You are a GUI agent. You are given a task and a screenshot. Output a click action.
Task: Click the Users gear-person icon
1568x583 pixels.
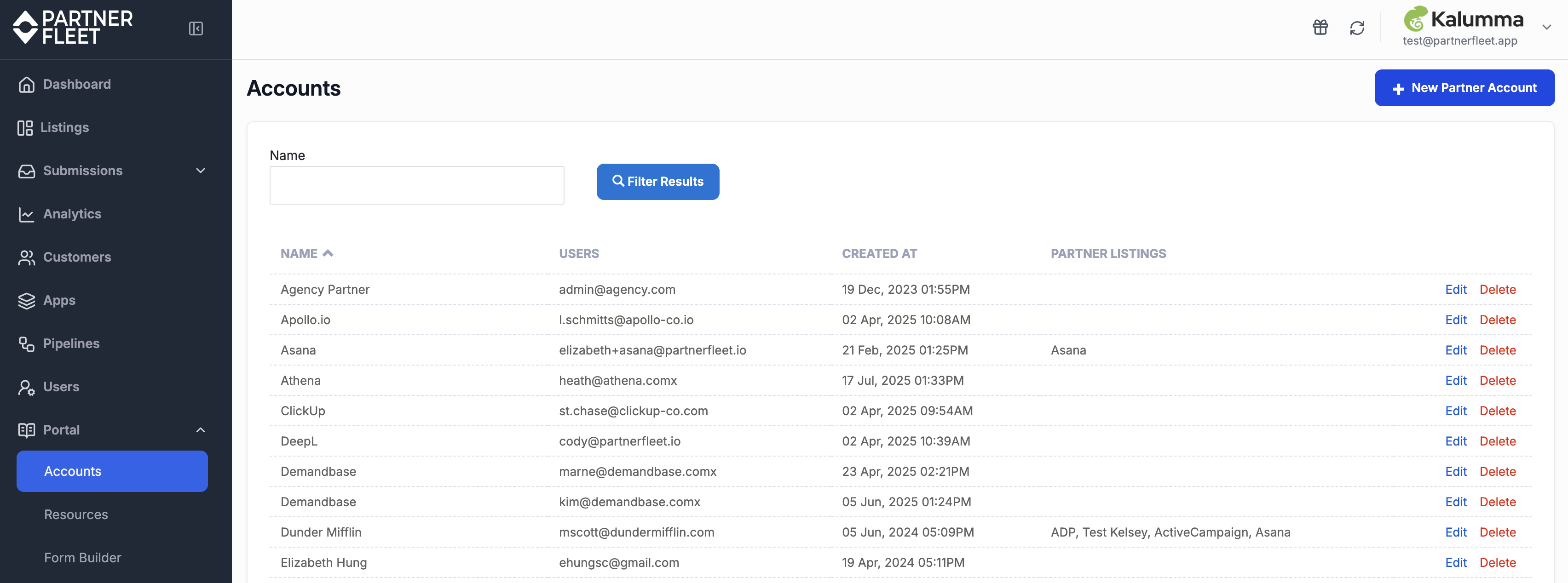pos(26,387)
